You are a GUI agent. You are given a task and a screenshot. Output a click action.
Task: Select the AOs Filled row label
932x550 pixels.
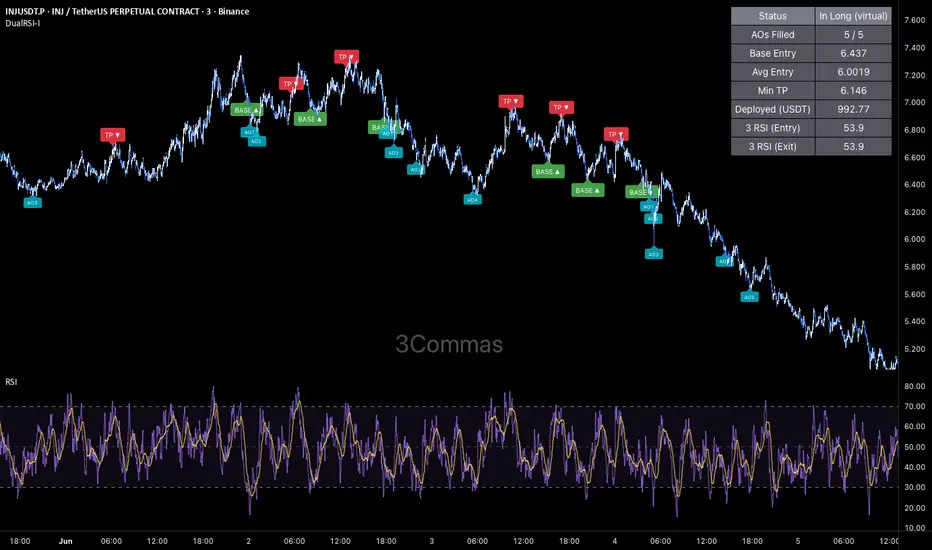[x=772, y=34]
